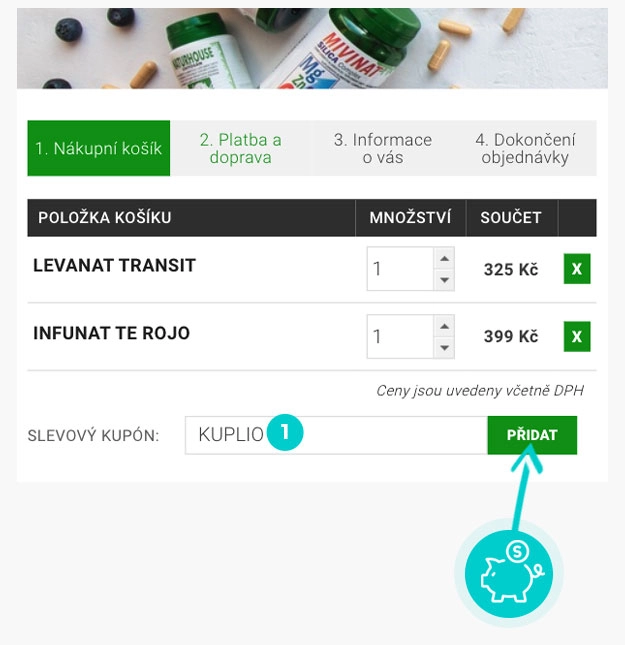Open the INFUNAT TE ROJO product name
Image resolution: width=625 pixels, height=645 pixels.
pyautogui.click(x=111, y=333)
